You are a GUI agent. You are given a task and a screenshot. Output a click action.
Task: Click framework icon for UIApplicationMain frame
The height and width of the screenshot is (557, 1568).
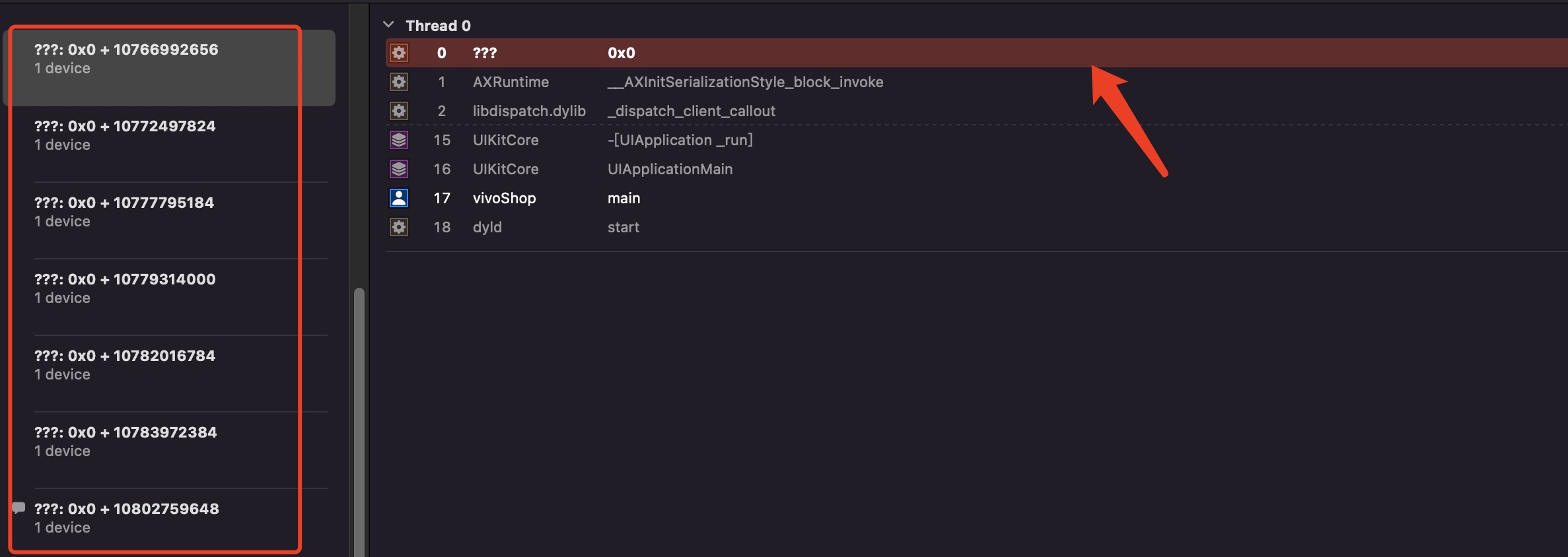[x=399, y=169]
